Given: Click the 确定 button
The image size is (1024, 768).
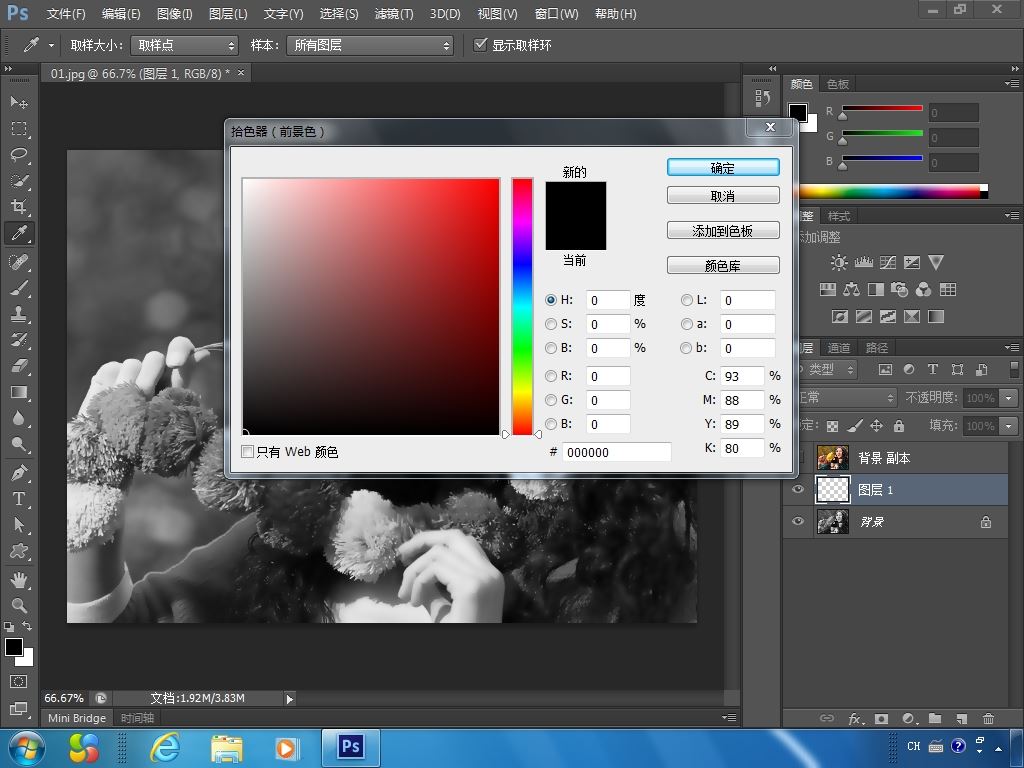Looking at the screenshot, I should click(723, 168).
